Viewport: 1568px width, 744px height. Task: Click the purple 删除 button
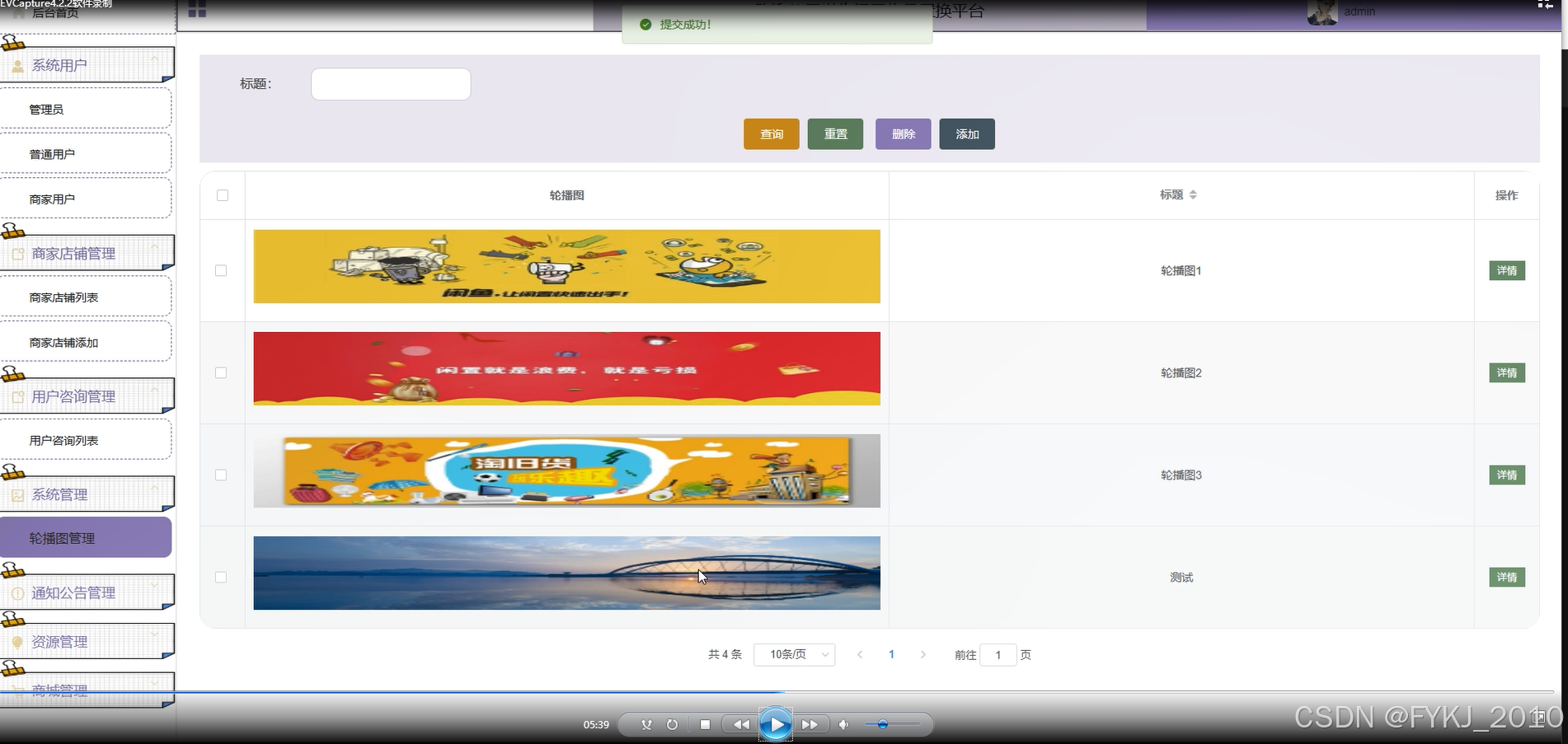tap(904, 134)
